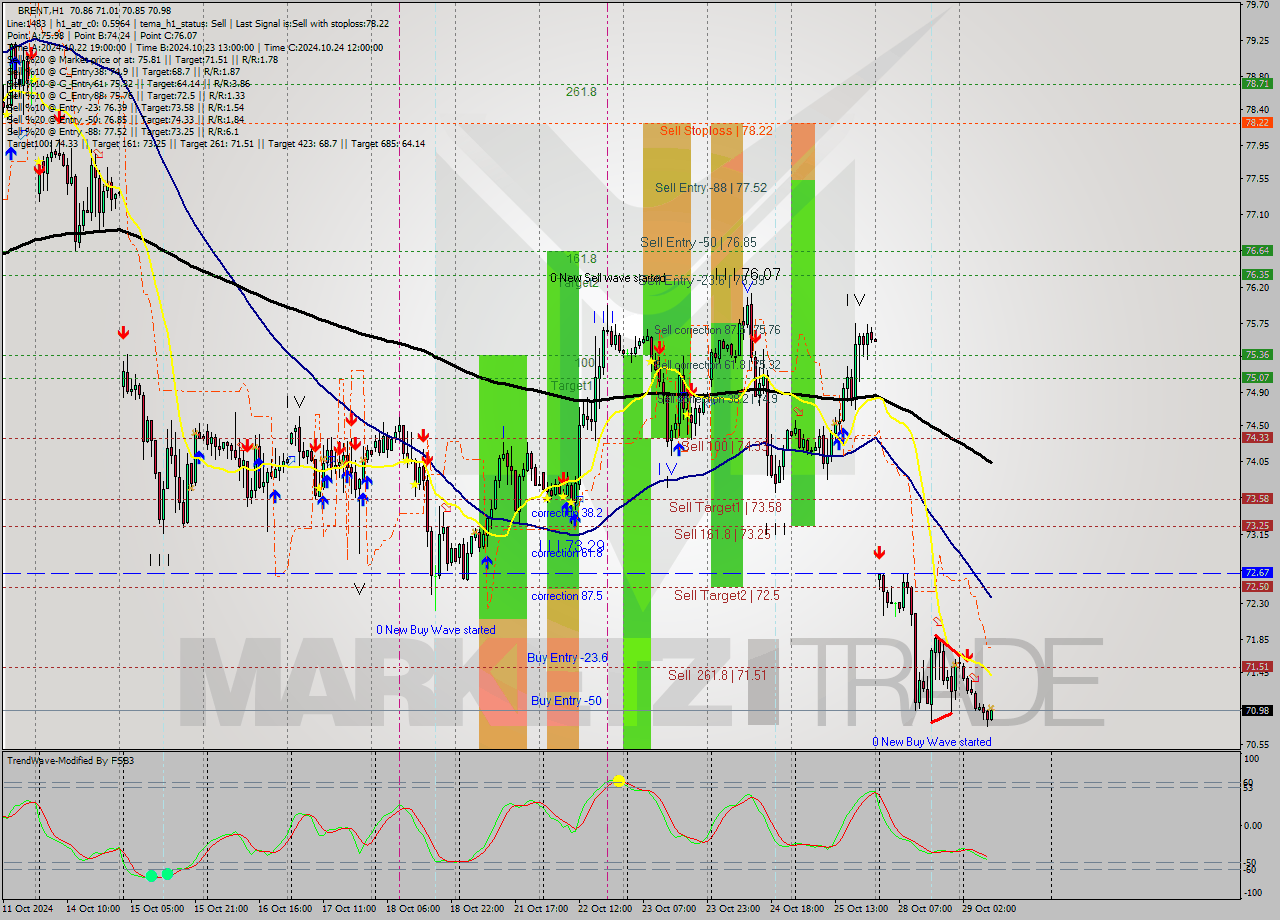
Task: Click the 'I I I 76.07' wave label
Action: click(750, 273)
